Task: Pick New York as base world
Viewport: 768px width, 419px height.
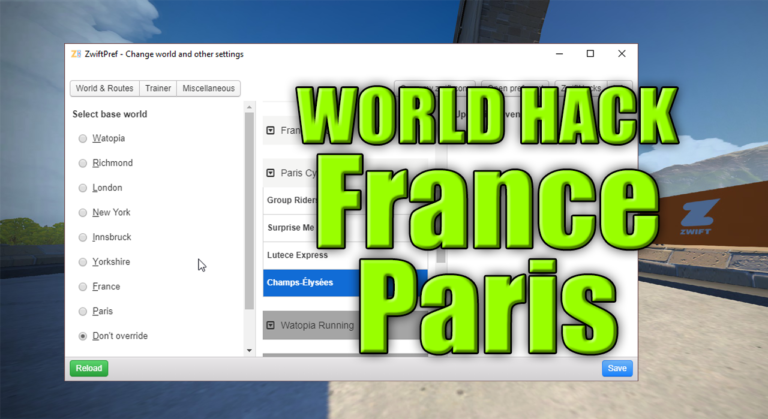Action: point(83,213)
